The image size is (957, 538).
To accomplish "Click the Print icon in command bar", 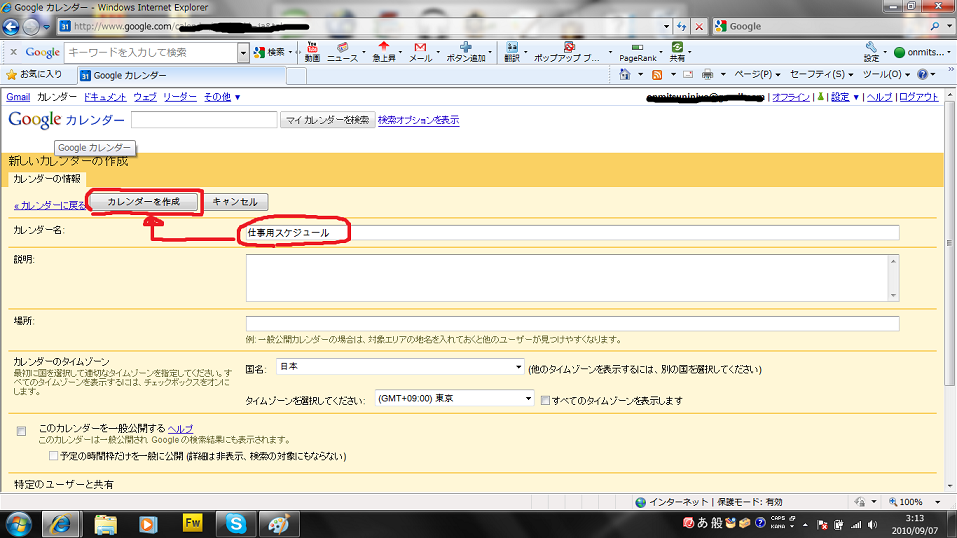I will (707, 75).
